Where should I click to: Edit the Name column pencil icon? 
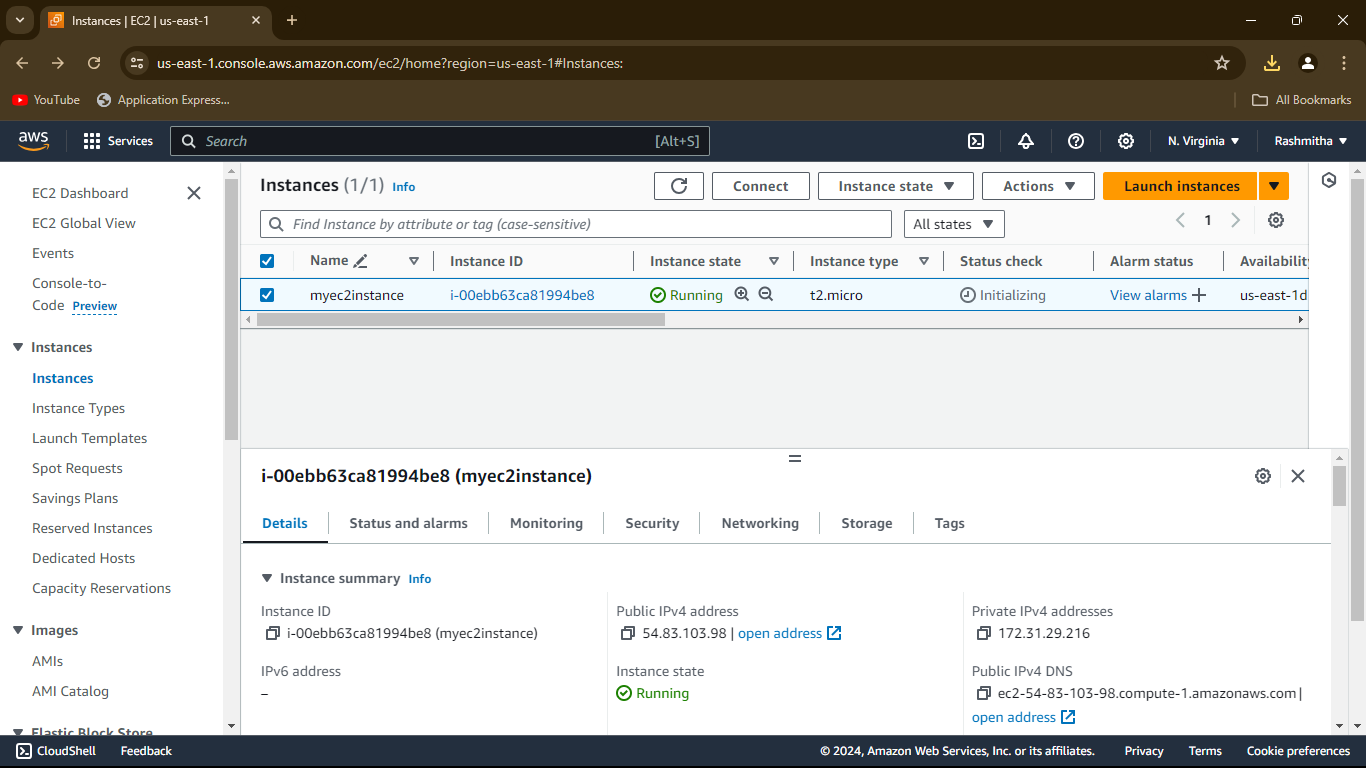point(361,261)
